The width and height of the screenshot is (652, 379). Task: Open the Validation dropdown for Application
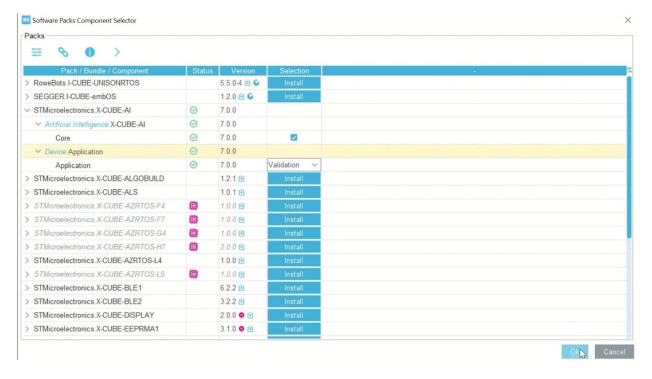(294, 165)
